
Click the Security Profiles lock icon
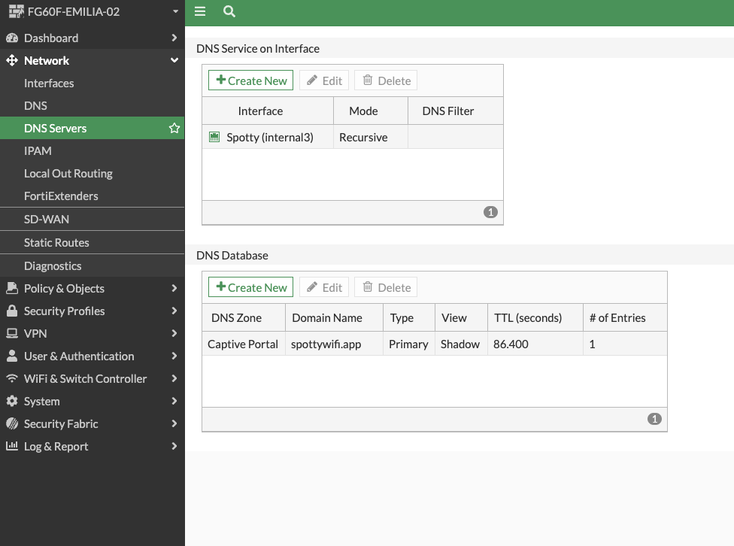click(x=12, y=310)
